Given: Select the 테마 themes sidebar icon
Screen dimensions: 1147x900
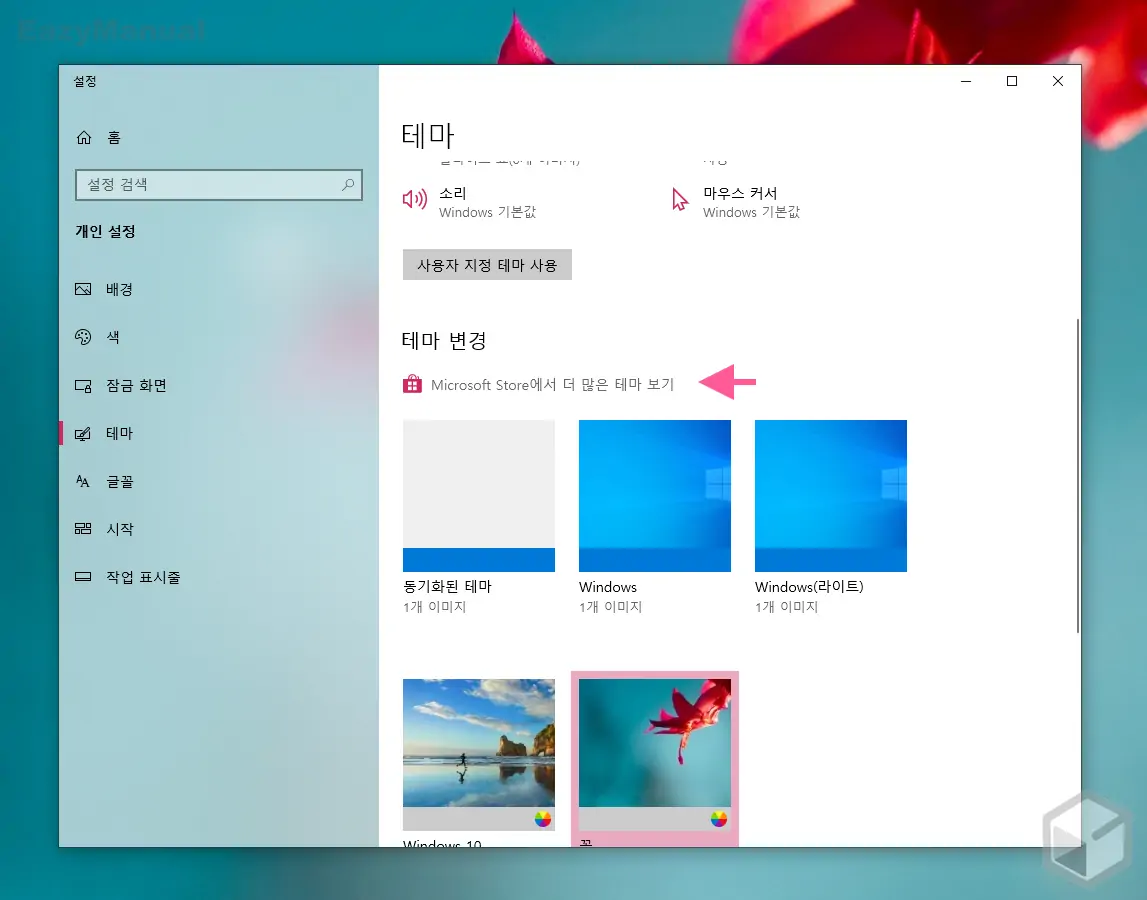Looking at the screenshot, I should coord(85,433).
